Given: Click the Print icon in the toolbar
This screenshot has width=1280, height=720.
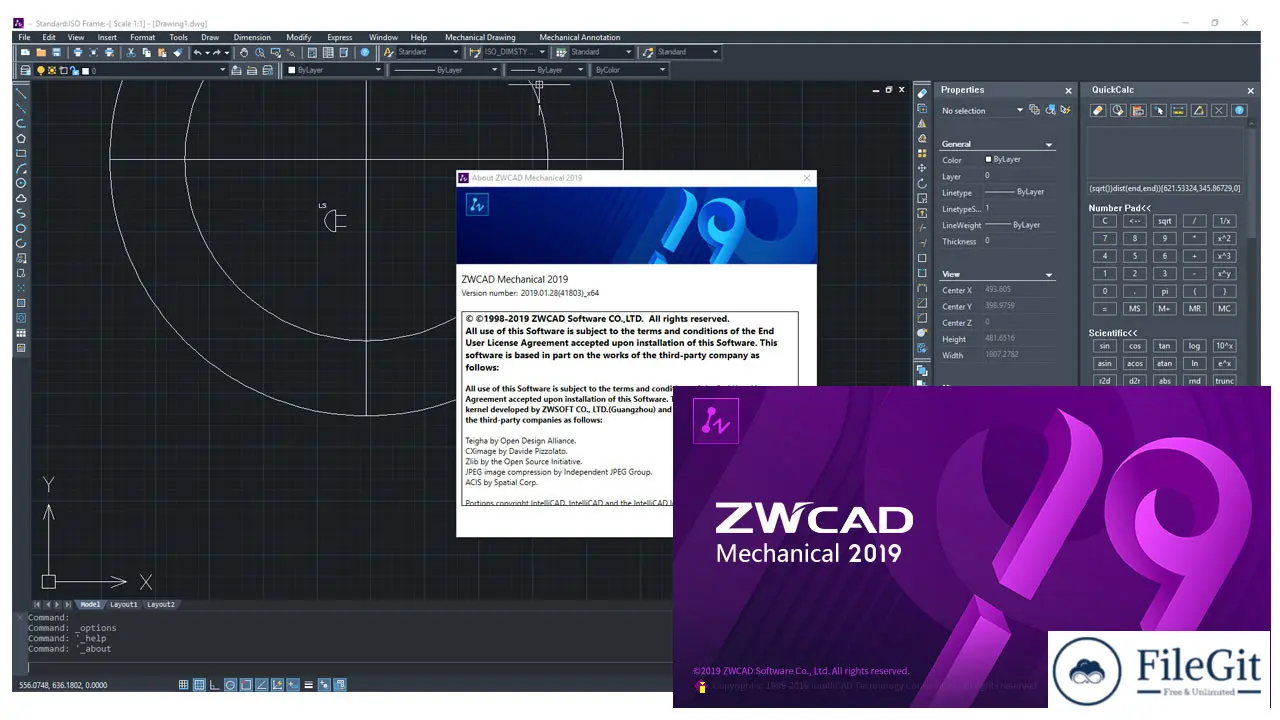Looking at the screenshot, I should (x=78, y=52).
